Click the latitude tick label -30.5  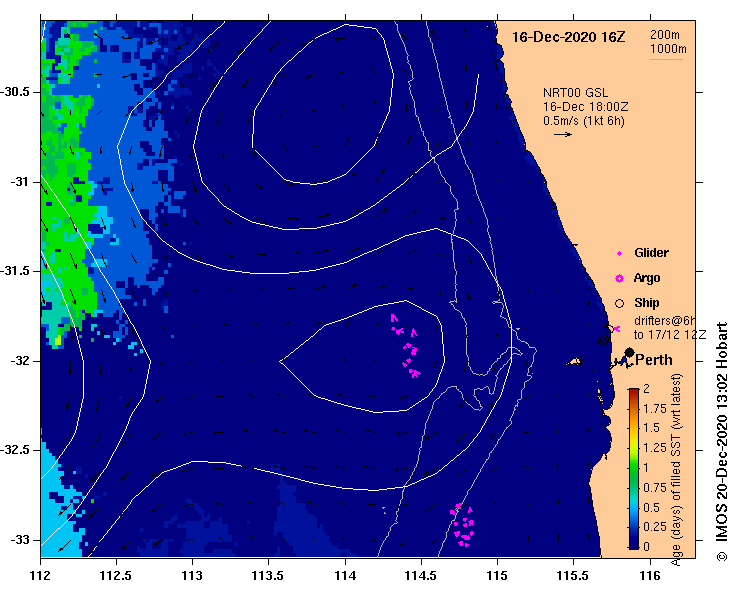tap(15, 92)
